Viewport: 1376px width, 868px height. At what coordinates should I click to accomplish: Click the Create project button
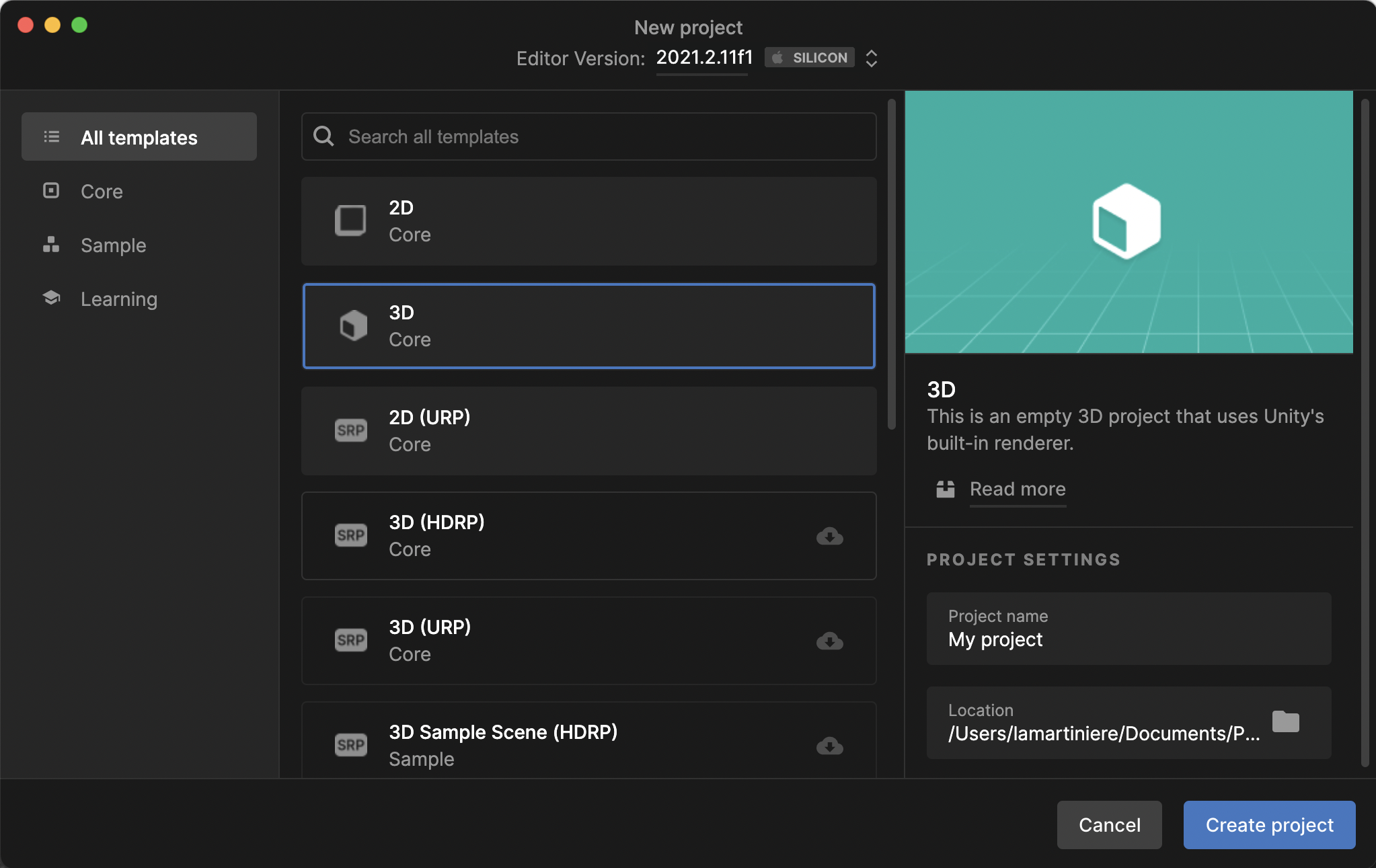click(1269, 825)
